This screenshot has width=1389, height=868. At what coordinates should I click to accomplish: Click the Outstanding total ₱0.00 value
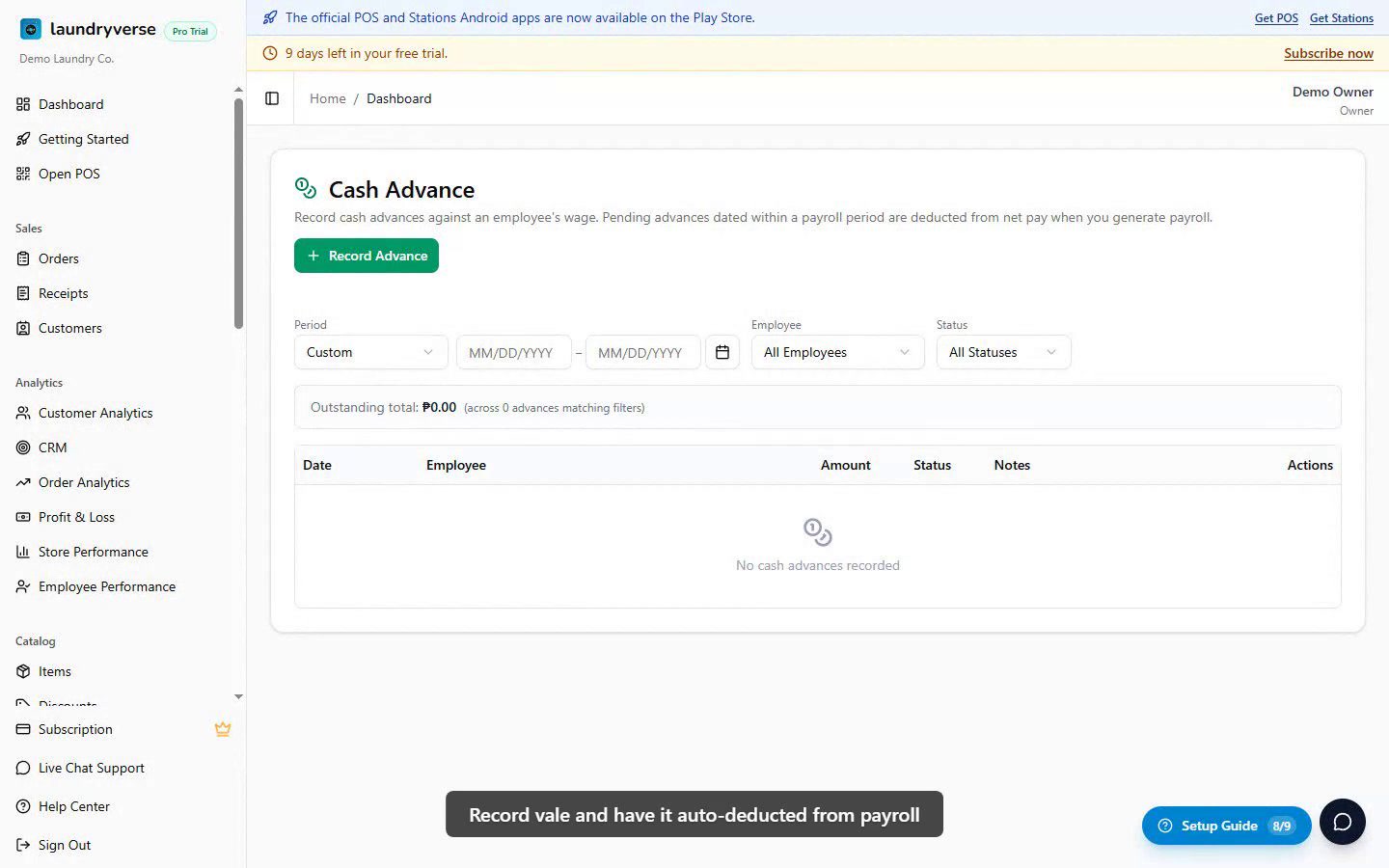(440, 407)
